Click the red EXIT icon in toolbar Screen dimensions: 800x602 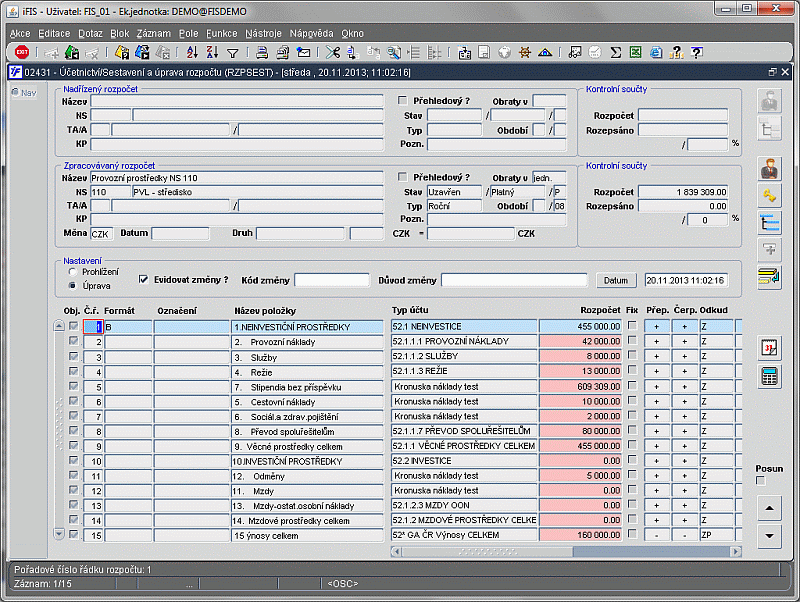coord(21,52)
